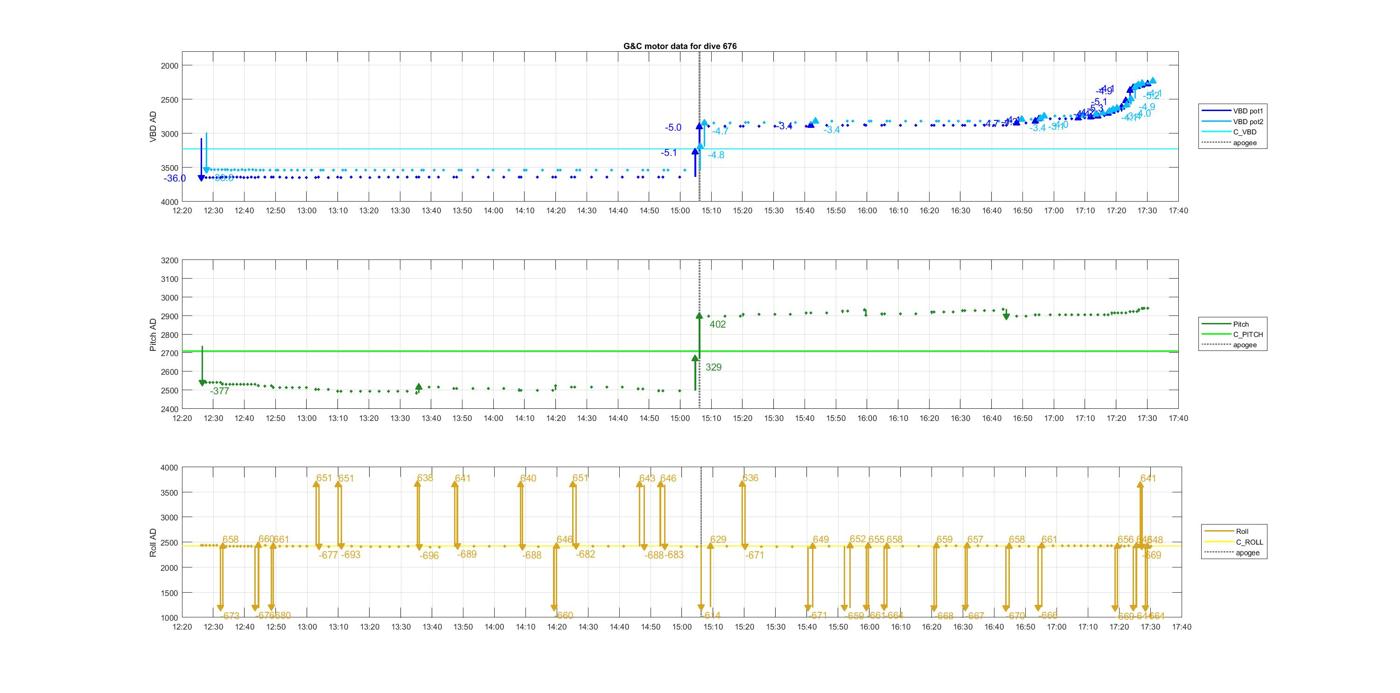Click the '638' roll label
Screen dimensions: 1400x693
425,478
